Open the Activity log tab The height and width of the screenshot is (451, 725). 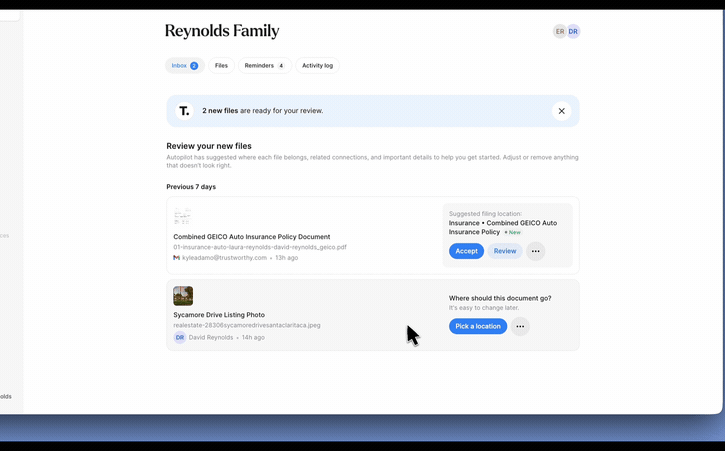click(318, 66)
